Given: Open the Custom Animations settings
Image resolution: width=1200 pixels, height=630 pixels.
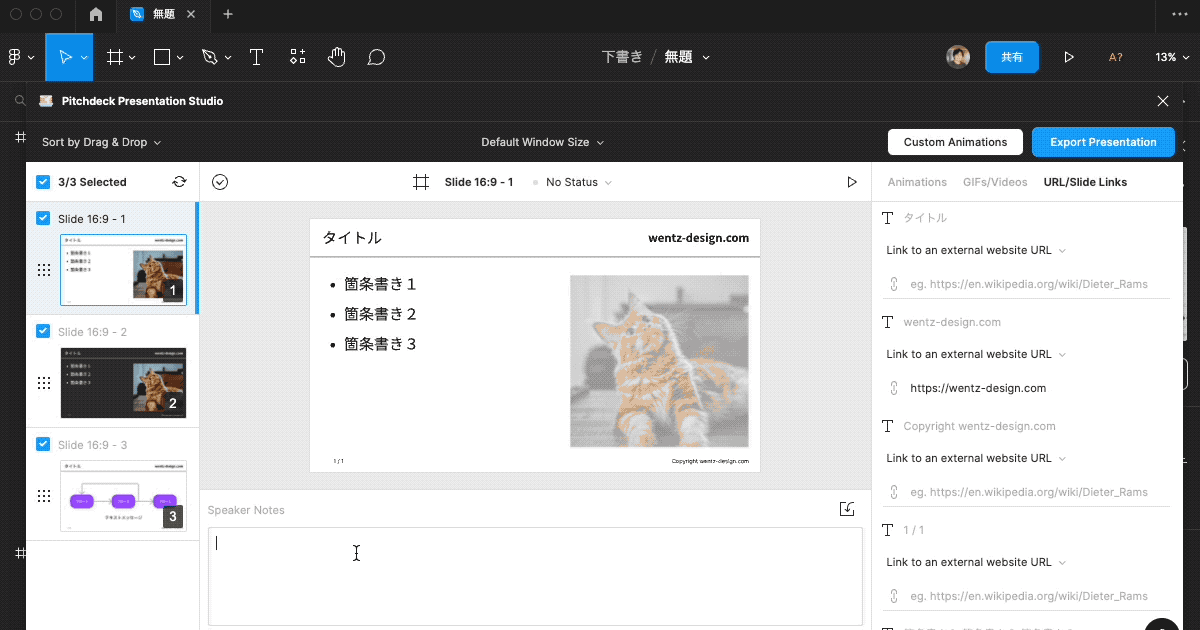Looking at the screenshot, I should 955,142.
